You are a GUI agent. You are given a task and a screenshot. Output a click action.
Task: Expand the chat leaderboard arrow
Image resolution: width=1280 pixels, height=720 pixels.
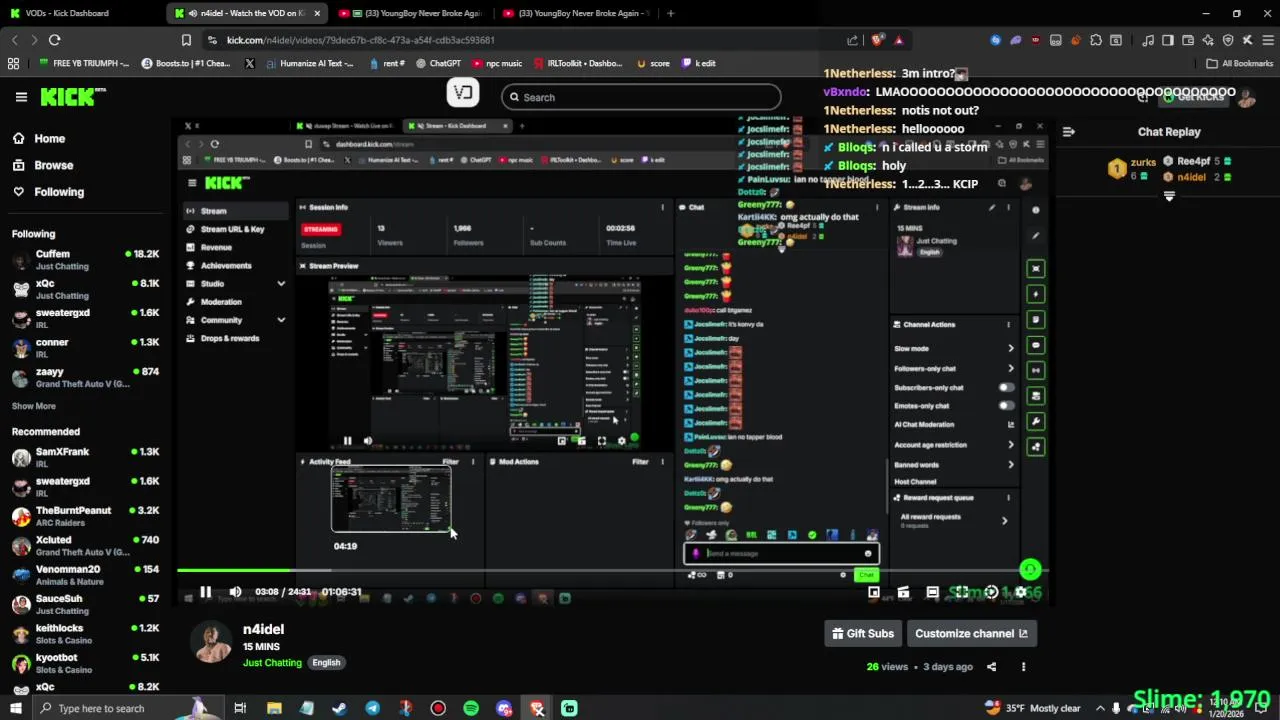1169,197
